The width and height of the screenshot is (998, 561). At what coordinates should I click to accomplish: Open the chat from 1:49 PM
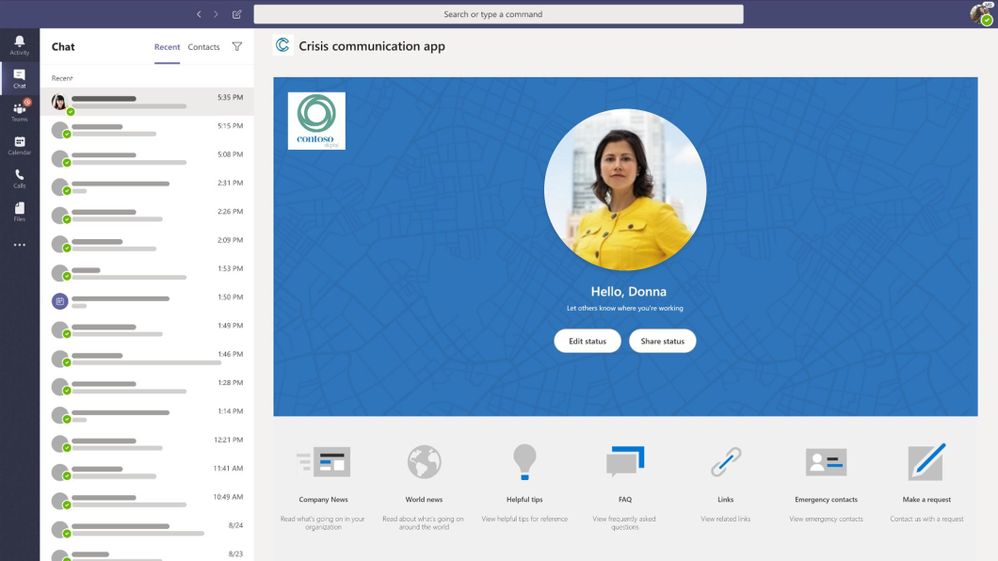147,330
